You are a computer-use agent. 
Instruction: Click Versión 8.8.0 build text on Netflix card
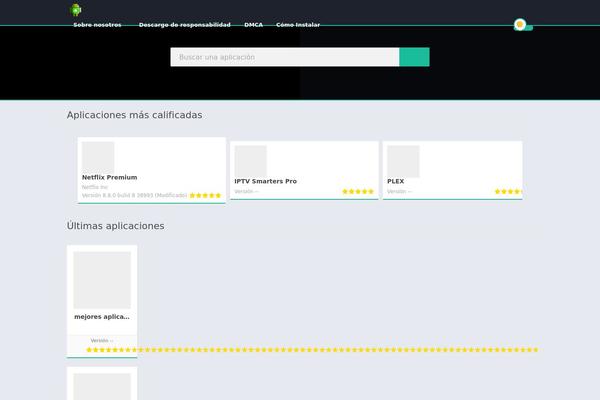coord(134,195)
